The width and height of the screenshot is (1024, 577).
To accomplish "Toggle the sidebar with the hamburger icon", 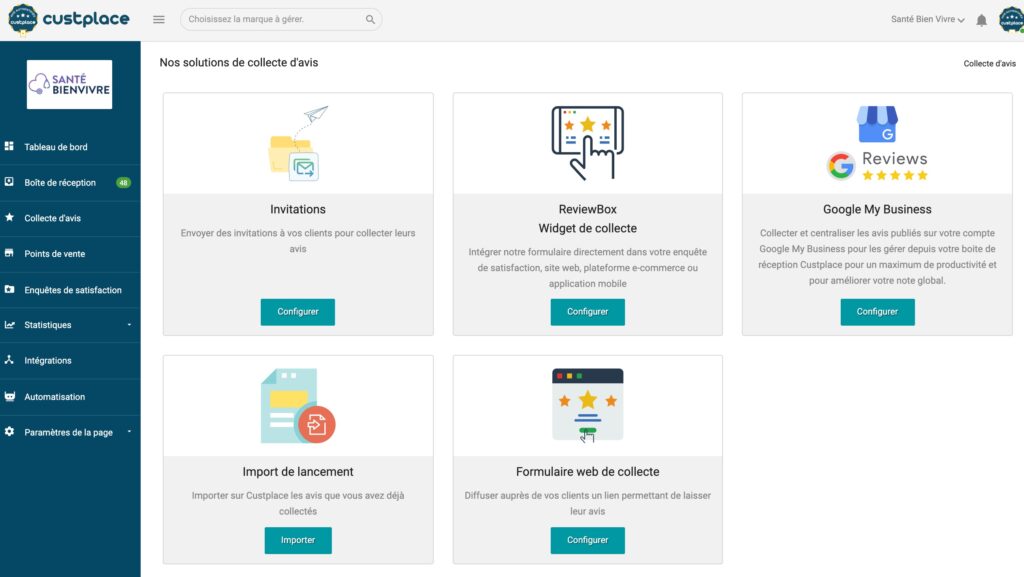I will coord(157,18).
